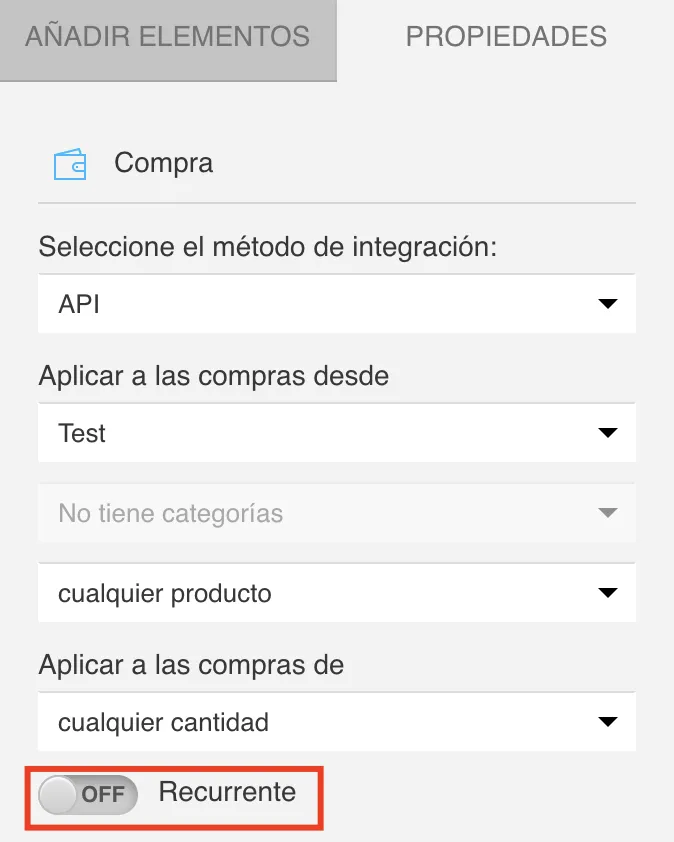Open the PROPIEDADES tab
This screenshot has width=674, height=842.
(x=506, y=38)
